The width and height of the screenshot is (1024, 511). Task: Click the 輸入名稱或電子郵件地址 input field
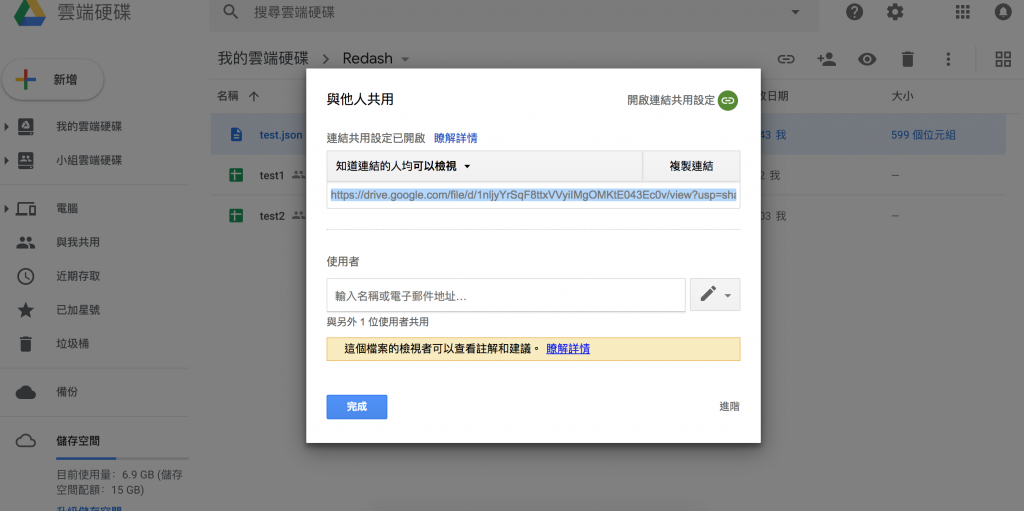[x=506, y=295]
